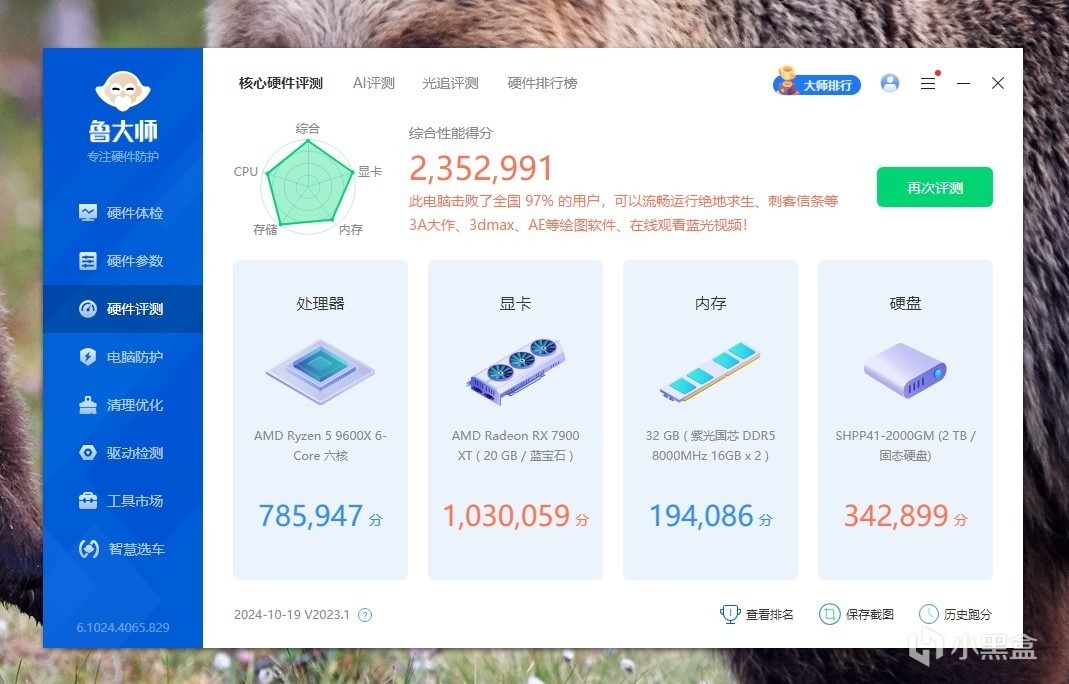Click 查看排名 link

[770, 614]
